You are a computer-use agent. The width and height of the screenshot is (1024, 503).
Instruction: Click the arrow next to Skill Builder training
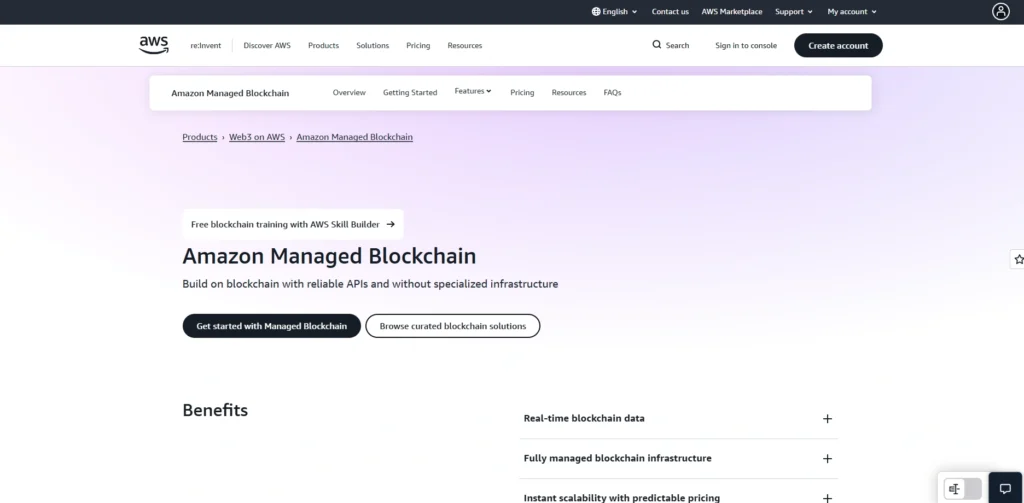tap(391, 224)
